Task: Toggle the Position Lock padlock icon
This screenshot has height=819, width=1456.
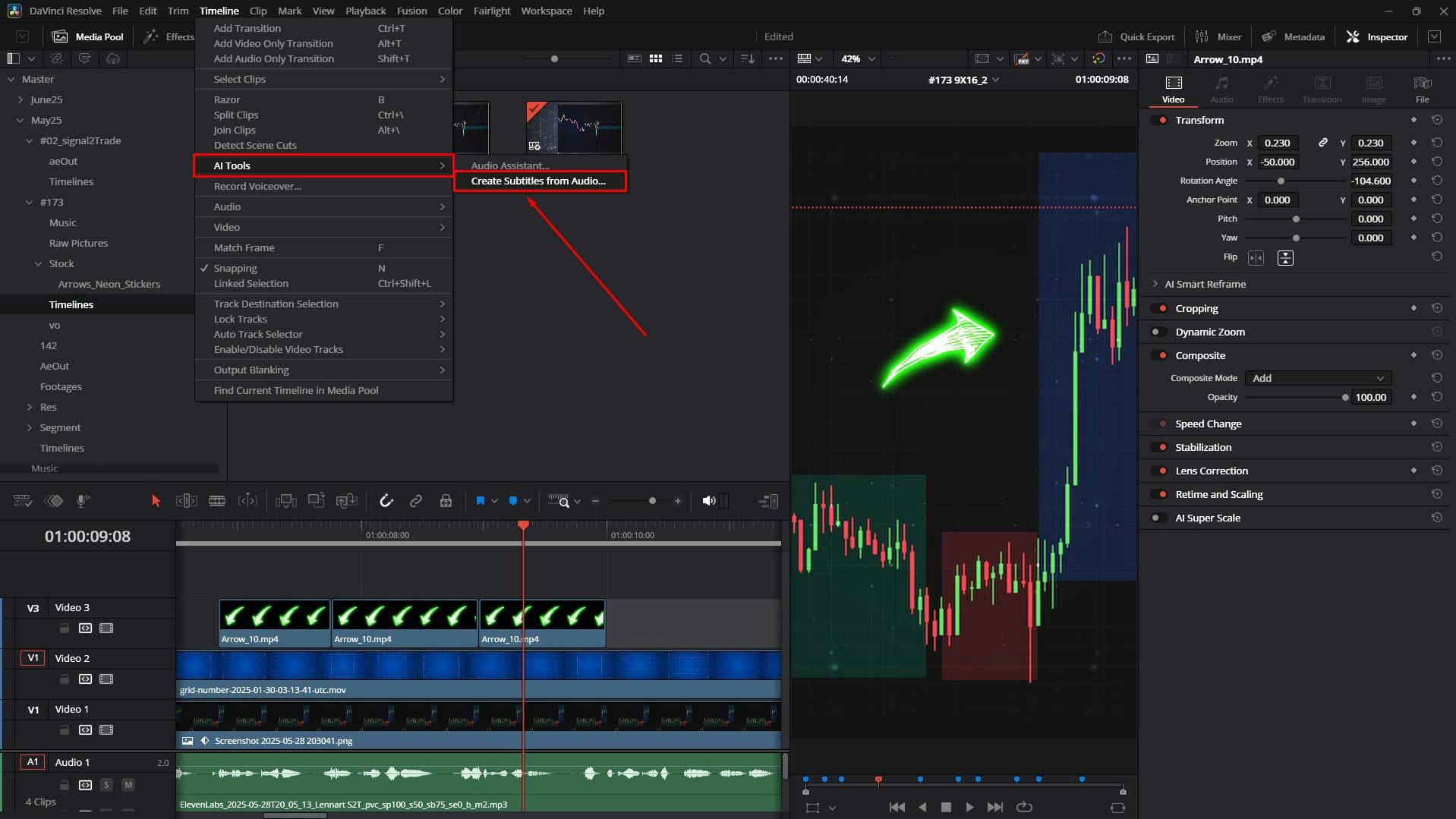Action: [x=446, y=501]
